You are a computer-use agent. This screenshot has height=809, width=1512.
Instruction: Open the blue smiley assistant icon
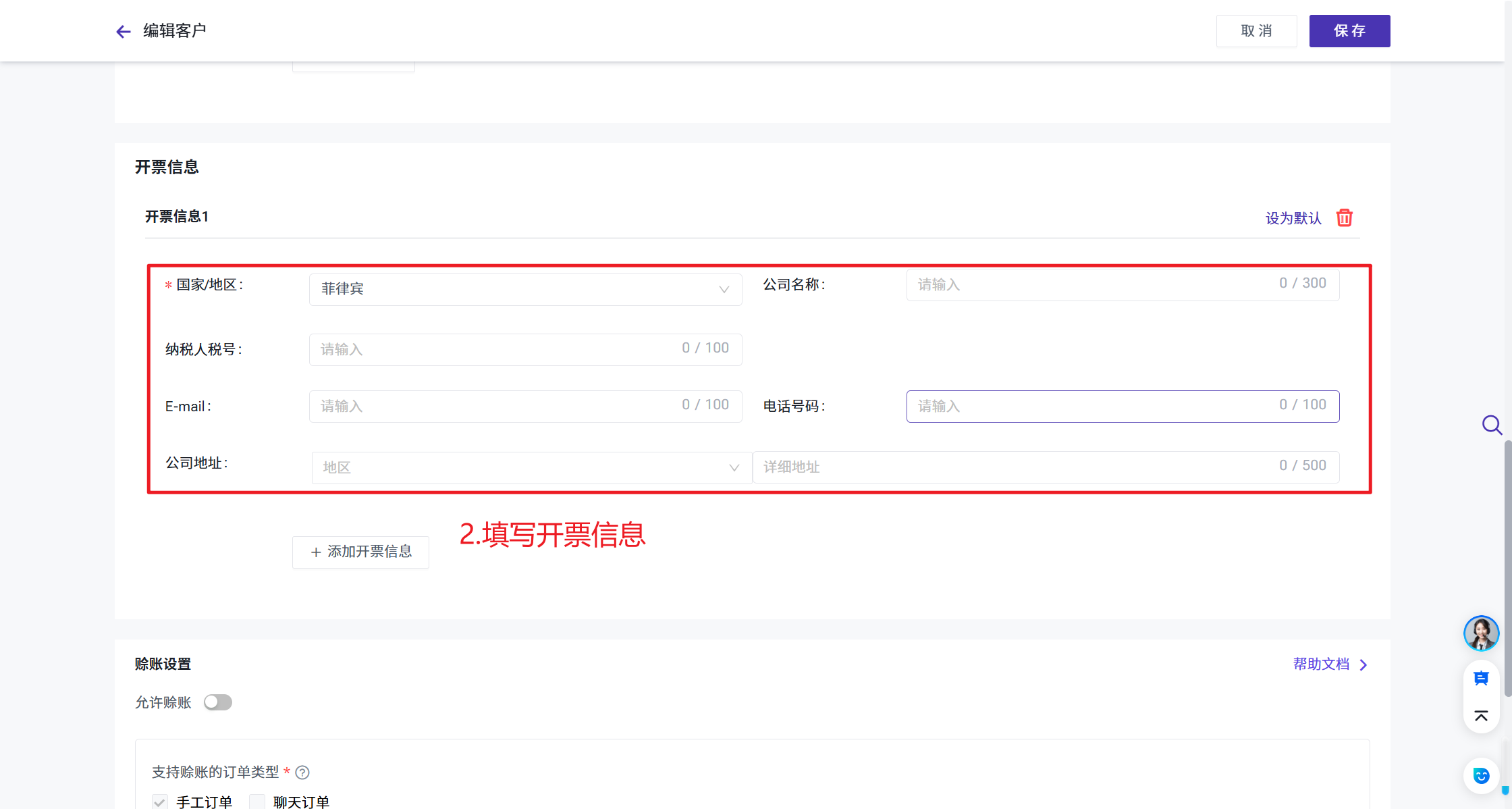tap(1481, 775)
